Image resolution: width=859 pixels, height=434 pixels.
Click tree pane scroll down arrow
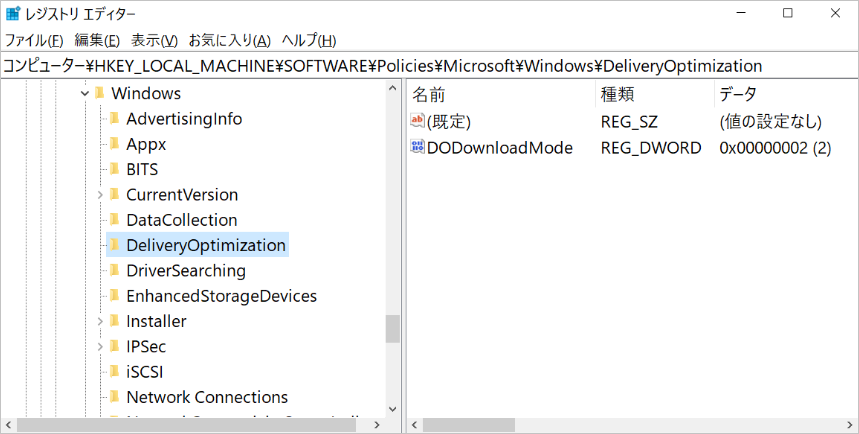click(392, 409)
